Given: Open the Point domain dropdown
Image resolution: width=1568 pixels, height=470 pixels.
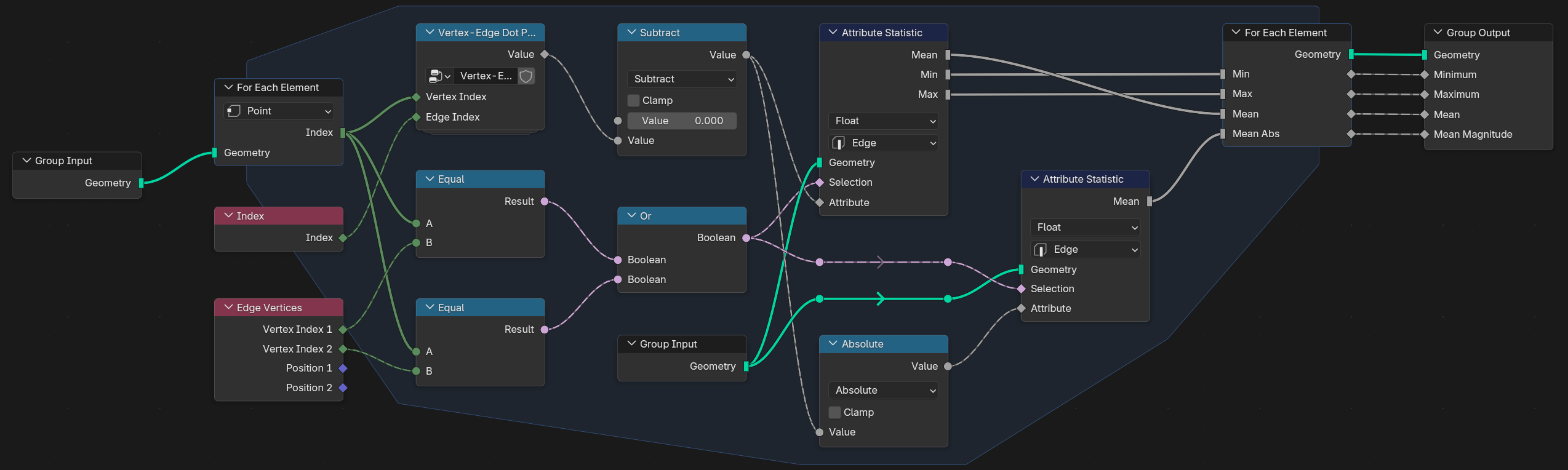Looking at the screenshot, I should (x=279, y=111).
